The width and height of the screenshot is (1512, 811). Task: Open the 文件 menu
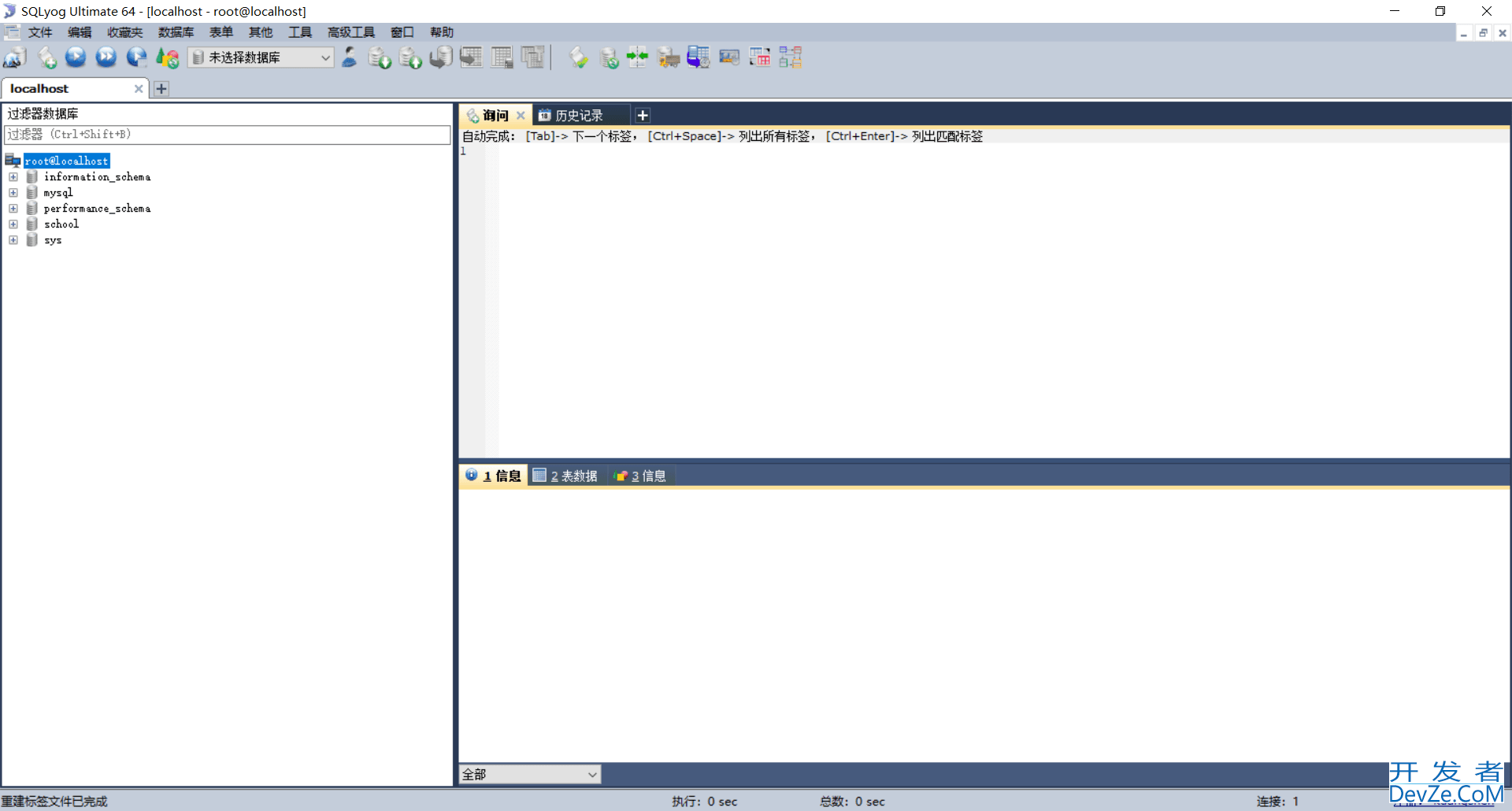pos(40,32)
